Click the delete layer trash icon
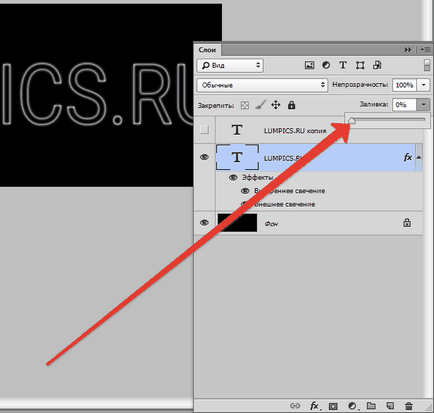434x413 pixels. click(x=409, y=406)
